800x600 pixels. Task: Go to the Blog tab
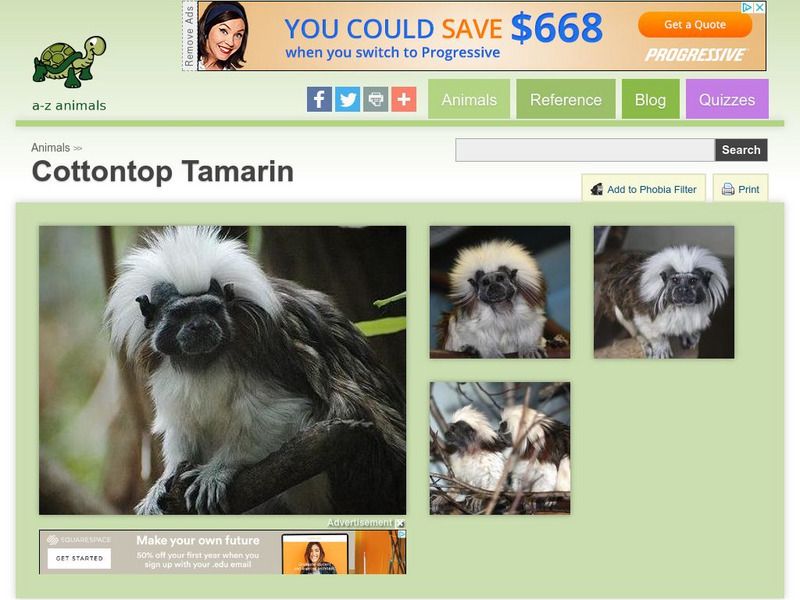651,99
